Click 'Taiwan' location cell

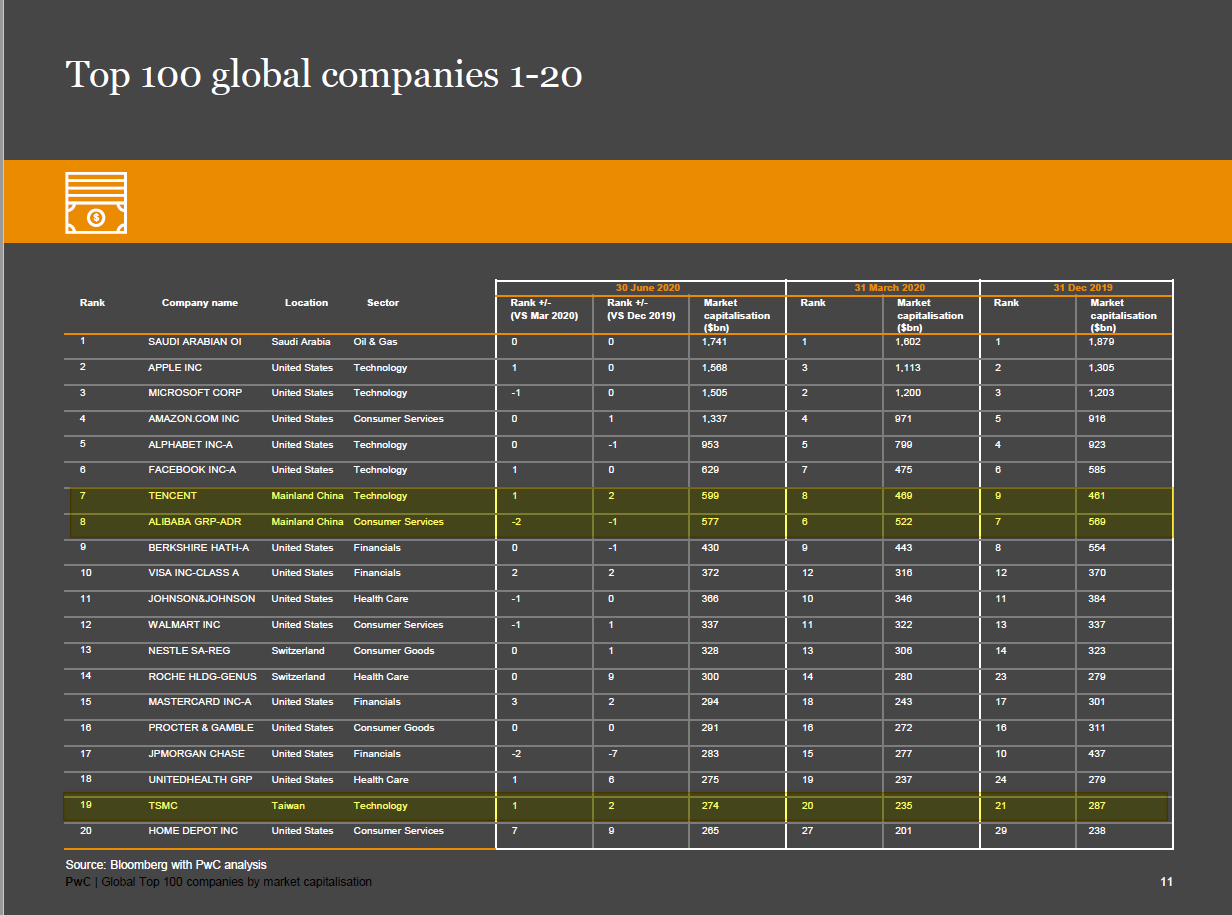pos(288,806)
